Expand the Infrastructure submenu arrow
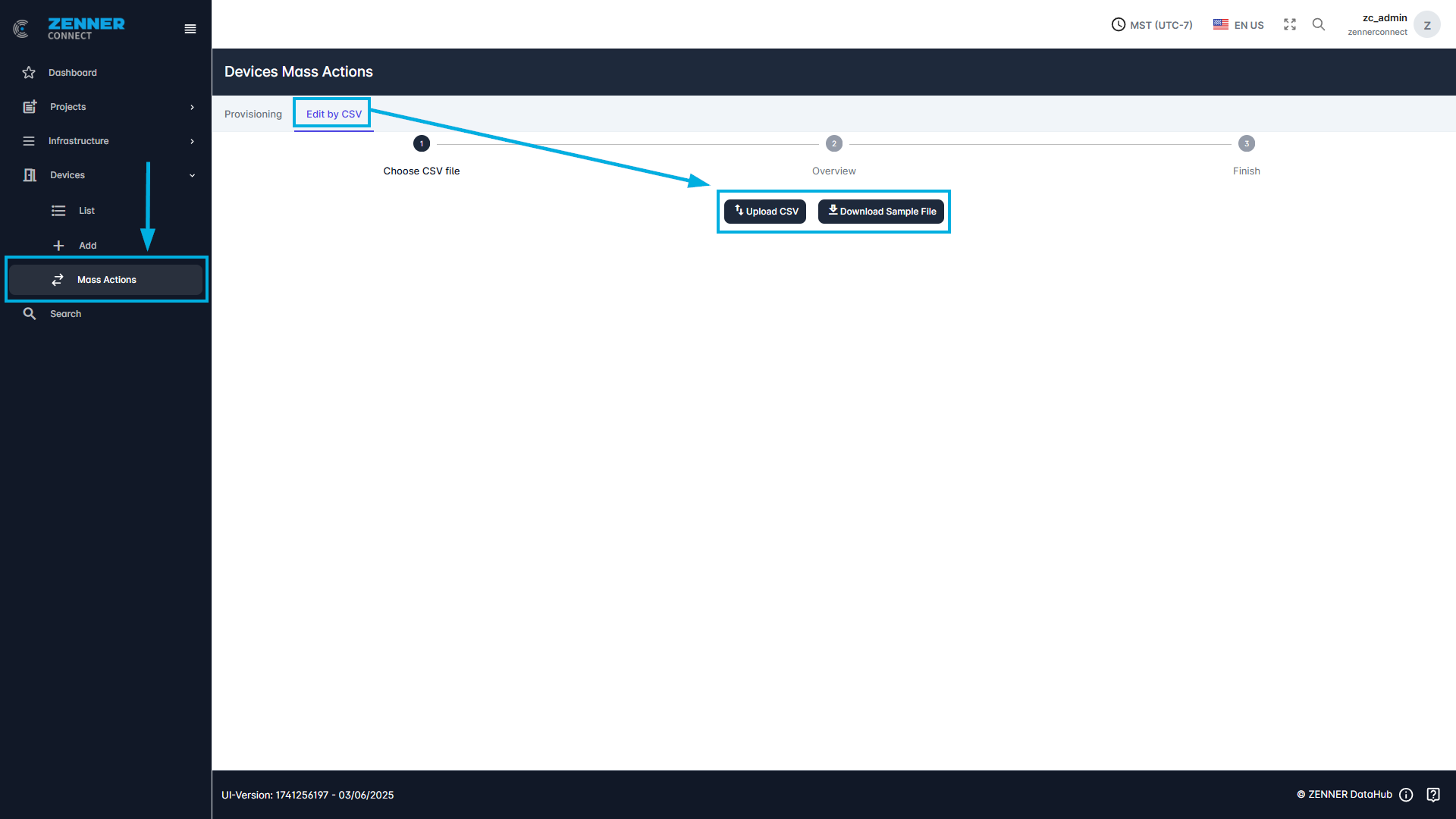This screenshot has width=1456, height=819. point(192,141)
